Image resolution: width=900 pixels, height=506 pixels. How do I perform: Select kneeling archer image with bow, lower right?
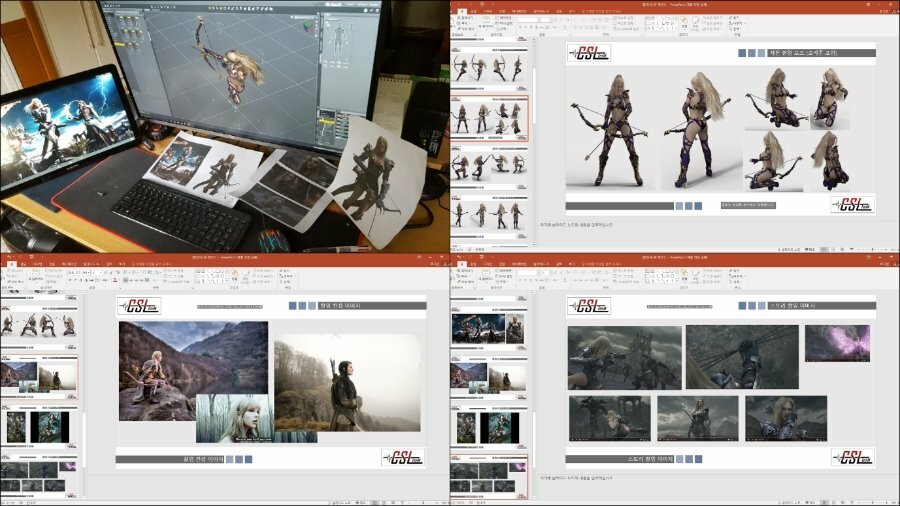tap(774, 162)
